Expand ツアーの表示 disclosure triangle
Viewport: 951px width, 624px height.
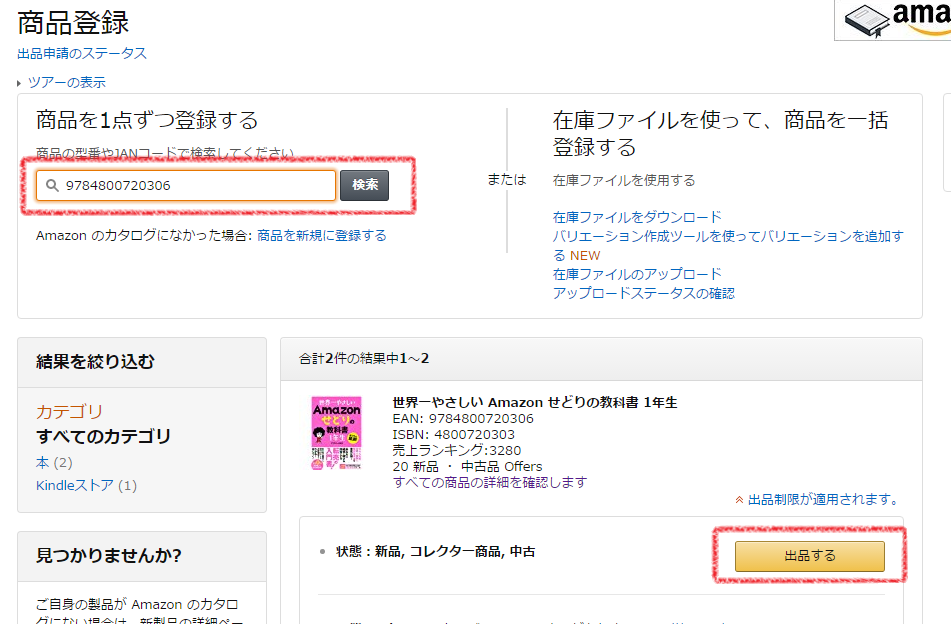click(x=19, y=83)
